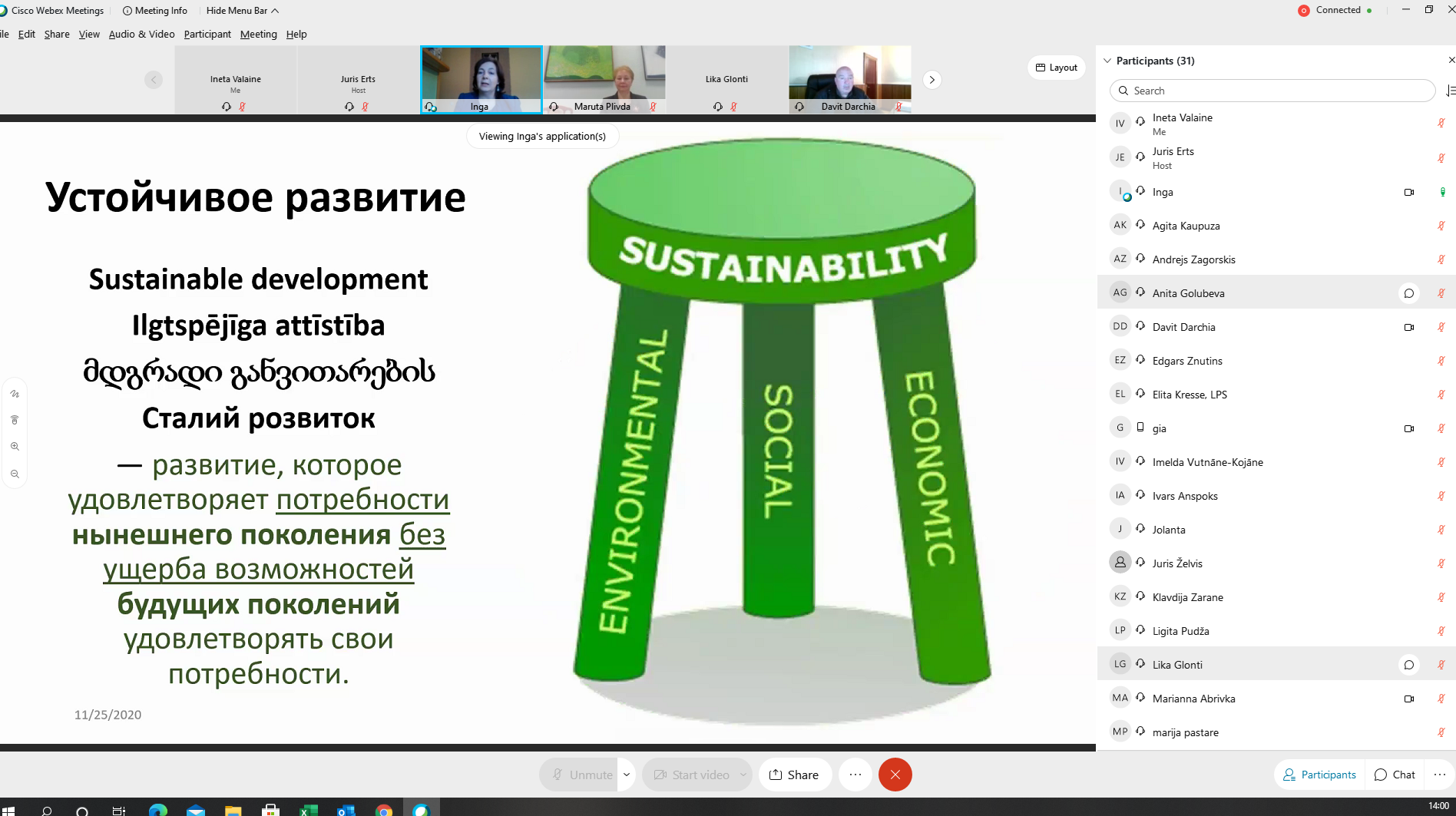Collapse the menu bar via Hide Menu Bar

coord(242,10)
